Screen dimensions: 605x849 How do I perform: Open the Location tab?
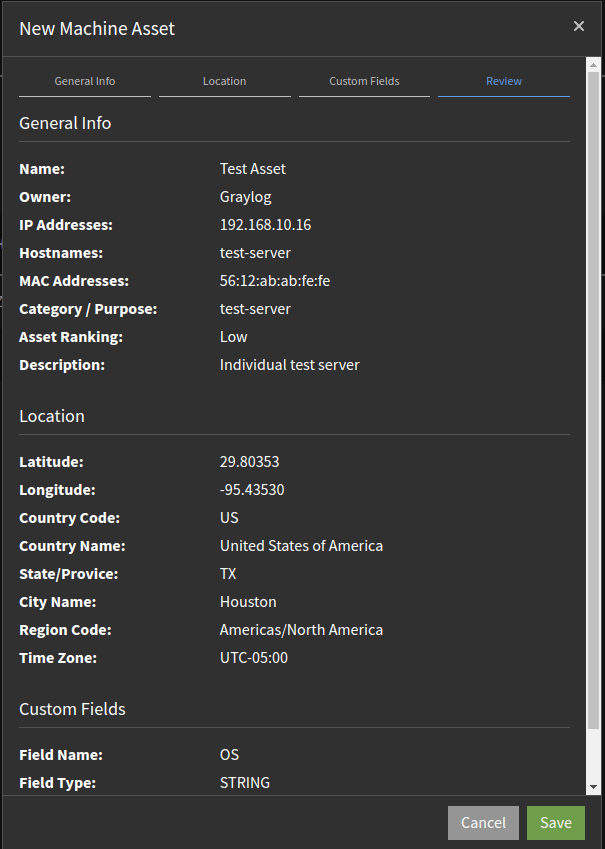(x=224, y=82)
